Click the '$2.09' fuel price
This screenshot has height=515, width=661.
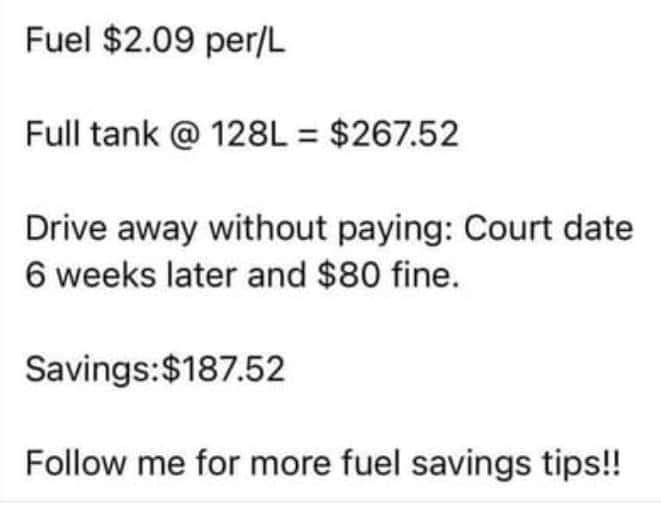click(x=148, y=40)
